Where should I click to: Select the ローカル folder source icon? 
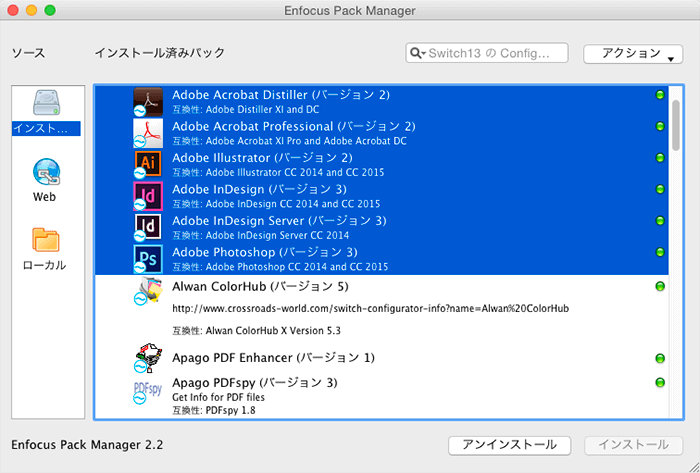click(46, 240)
